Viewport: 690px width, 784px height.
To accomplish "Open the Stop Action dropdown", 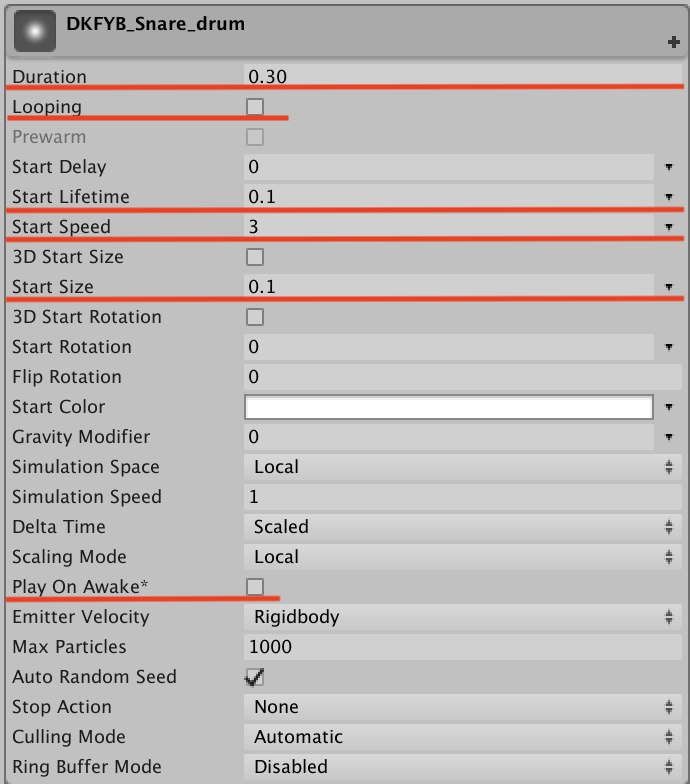I will point(460,707).
